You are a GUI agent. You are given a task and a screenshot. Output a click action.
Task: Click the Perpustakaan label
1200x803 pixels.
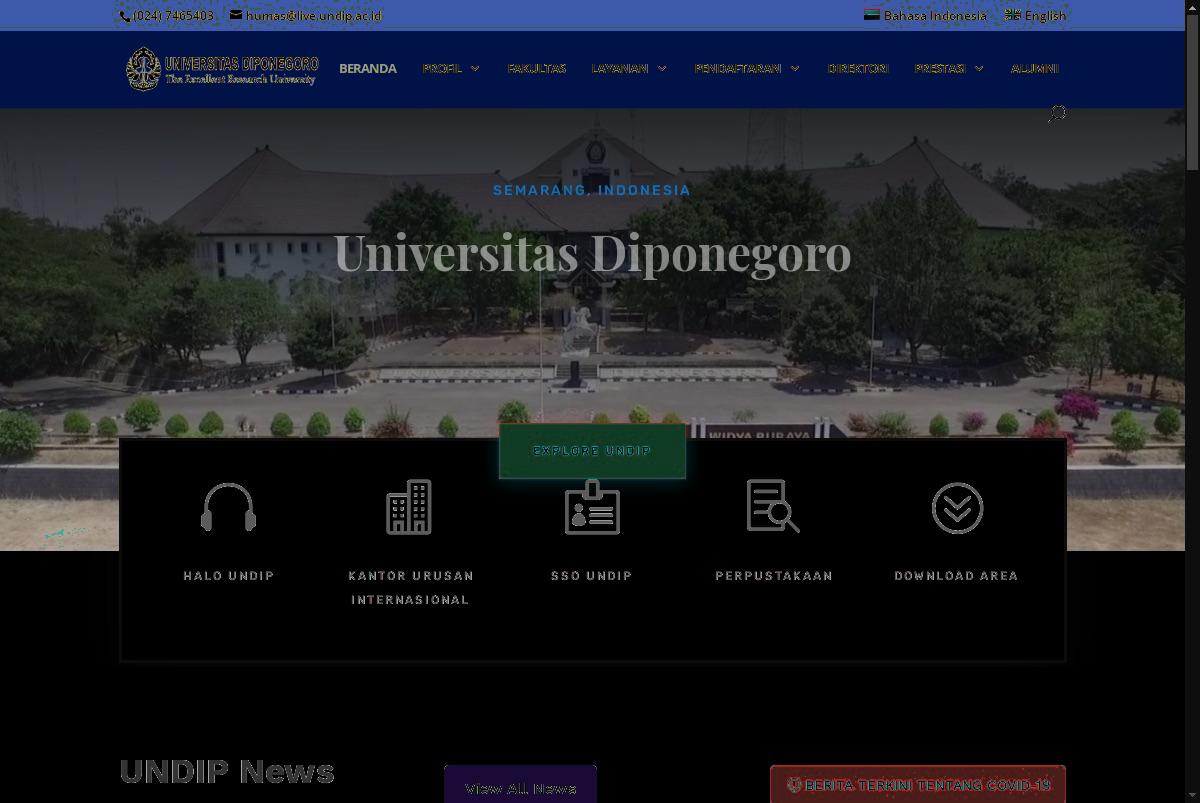pos(774,576)
